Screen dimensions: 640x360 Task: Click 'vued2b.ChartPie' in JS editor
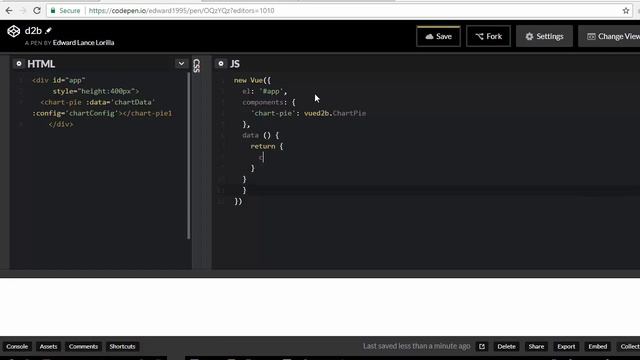[335, 113]
